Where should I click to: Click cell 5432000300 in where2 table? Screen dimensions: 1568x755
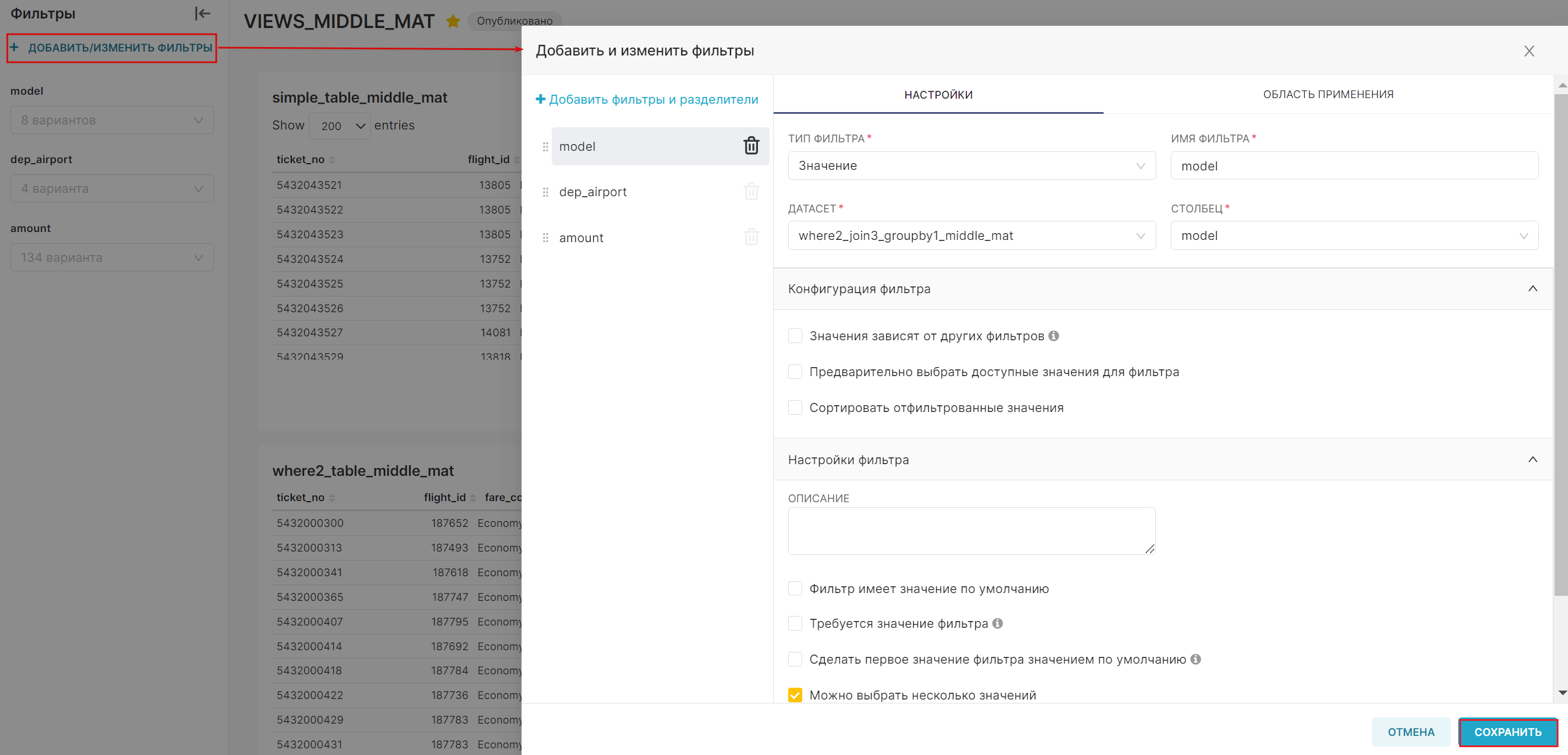tap(310, 523)
